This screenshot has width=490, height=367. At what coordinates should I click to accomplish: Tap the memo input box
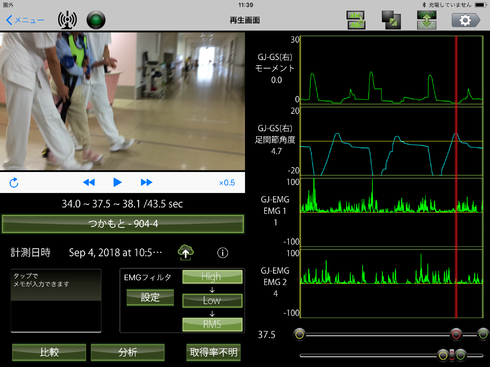click(x=56, y=301)
